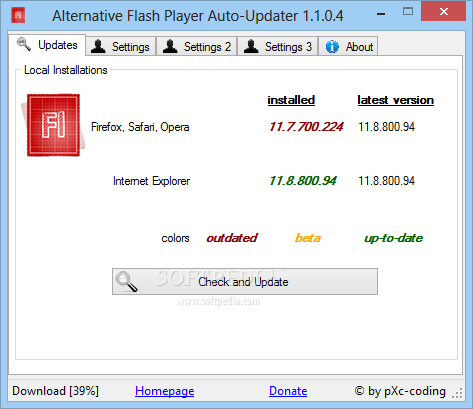Click the Flash app icon in title bar

18,15
